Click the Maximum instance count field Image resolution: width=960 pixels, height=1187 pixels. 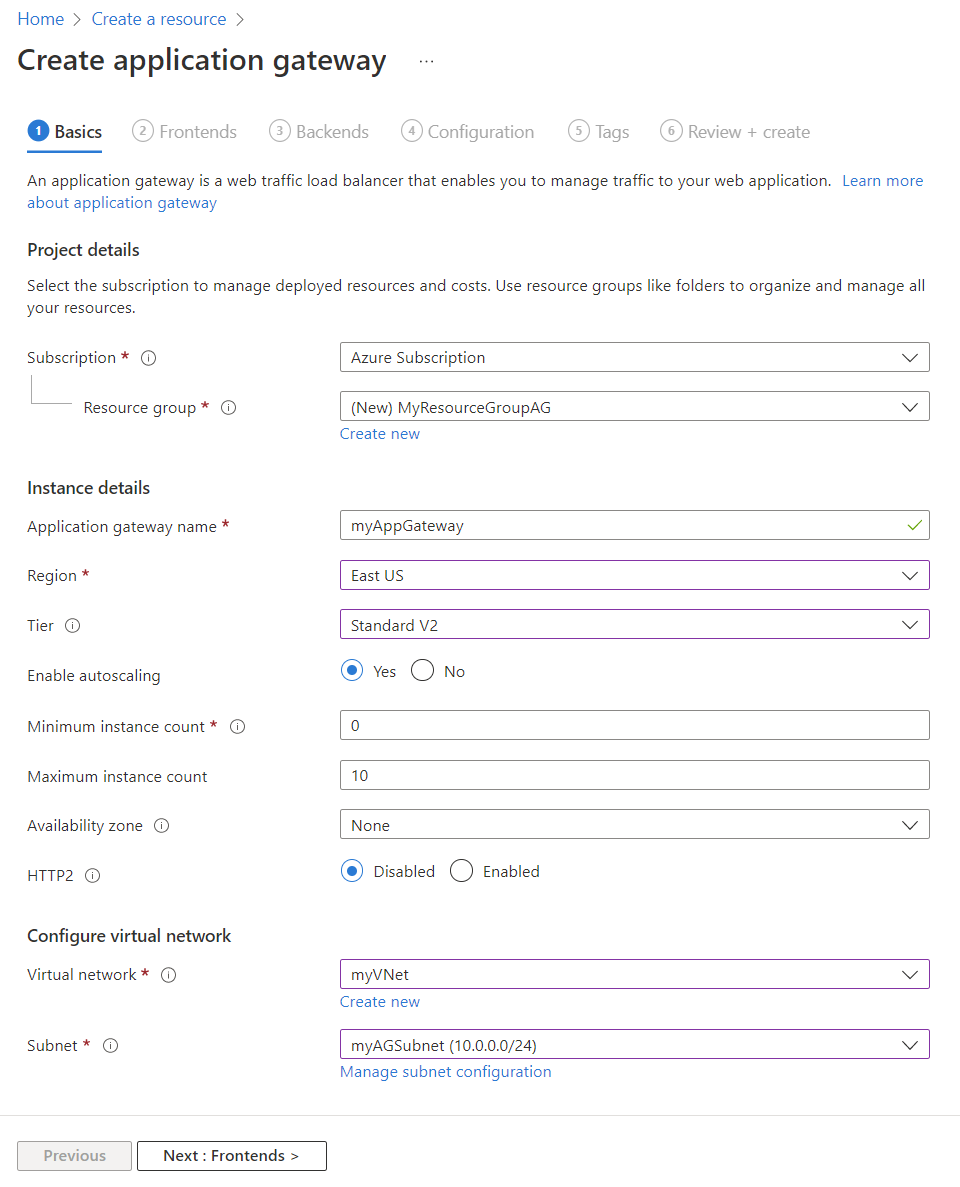point(634,775)
